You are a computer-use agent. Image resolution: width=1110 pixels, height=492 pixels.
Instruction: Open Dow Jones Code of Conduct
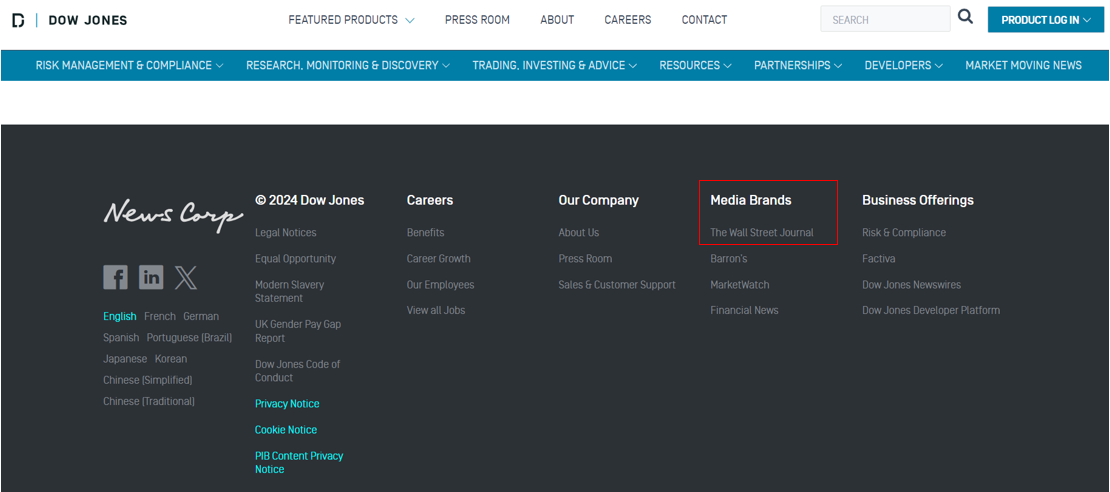pyautogui.click(x=297, y=370)
